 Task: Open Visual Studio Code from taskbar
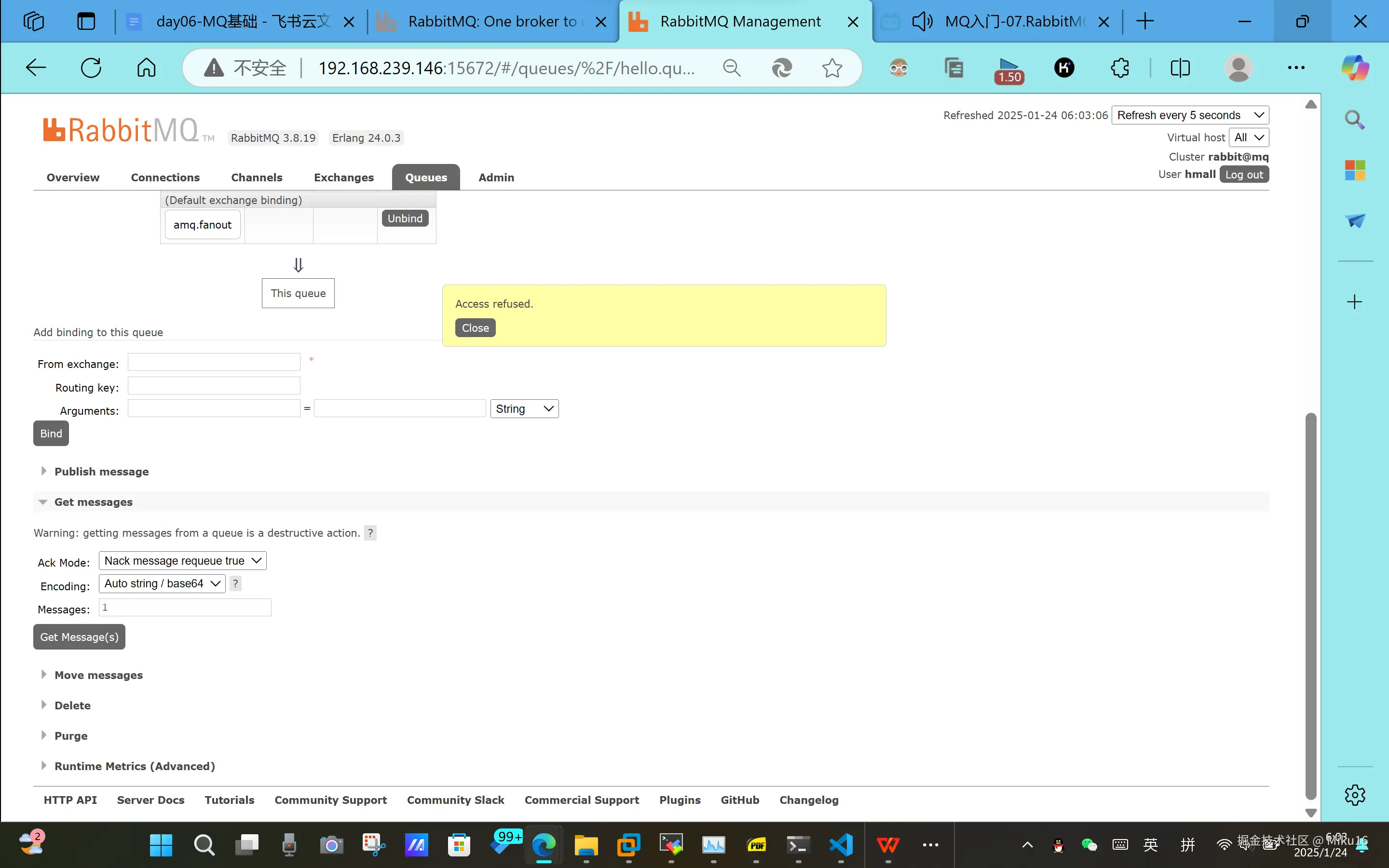[x=841, y=844]
